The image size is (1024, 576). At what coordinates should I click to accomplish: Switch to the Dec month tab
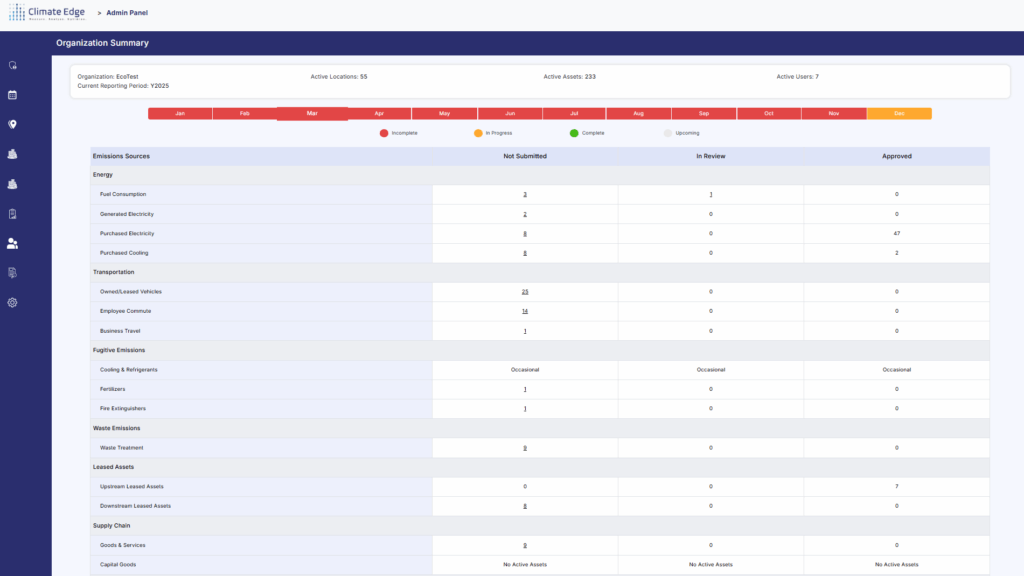(x=898, y=113)
